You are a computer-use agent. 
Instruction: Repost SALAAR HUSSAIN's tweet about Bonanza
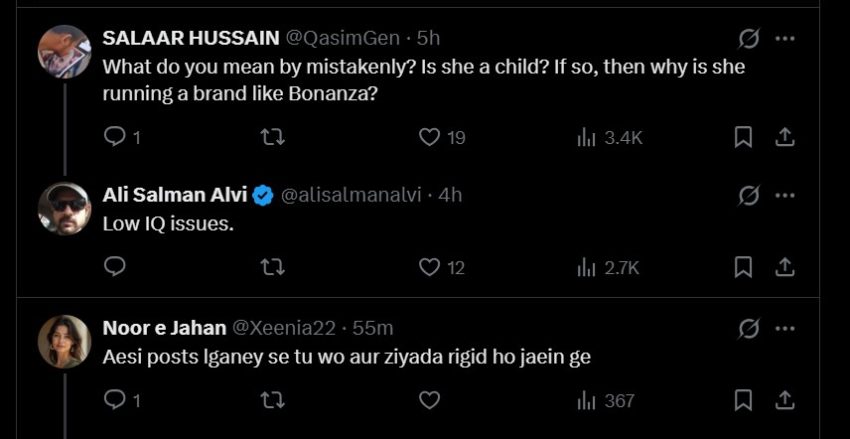(272, 137)
